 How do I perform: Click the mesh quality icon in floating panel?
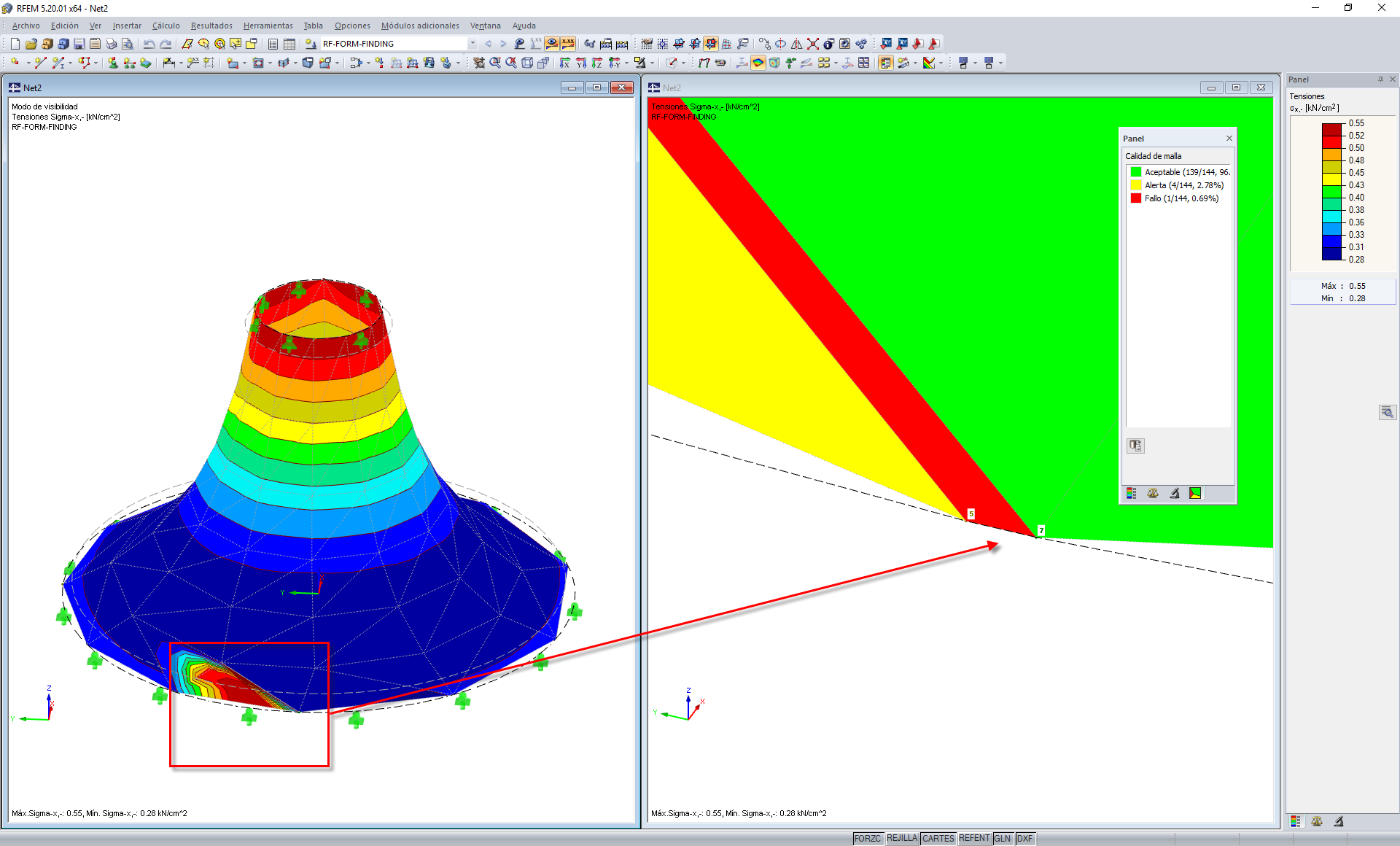click(x=1195, y=493)
